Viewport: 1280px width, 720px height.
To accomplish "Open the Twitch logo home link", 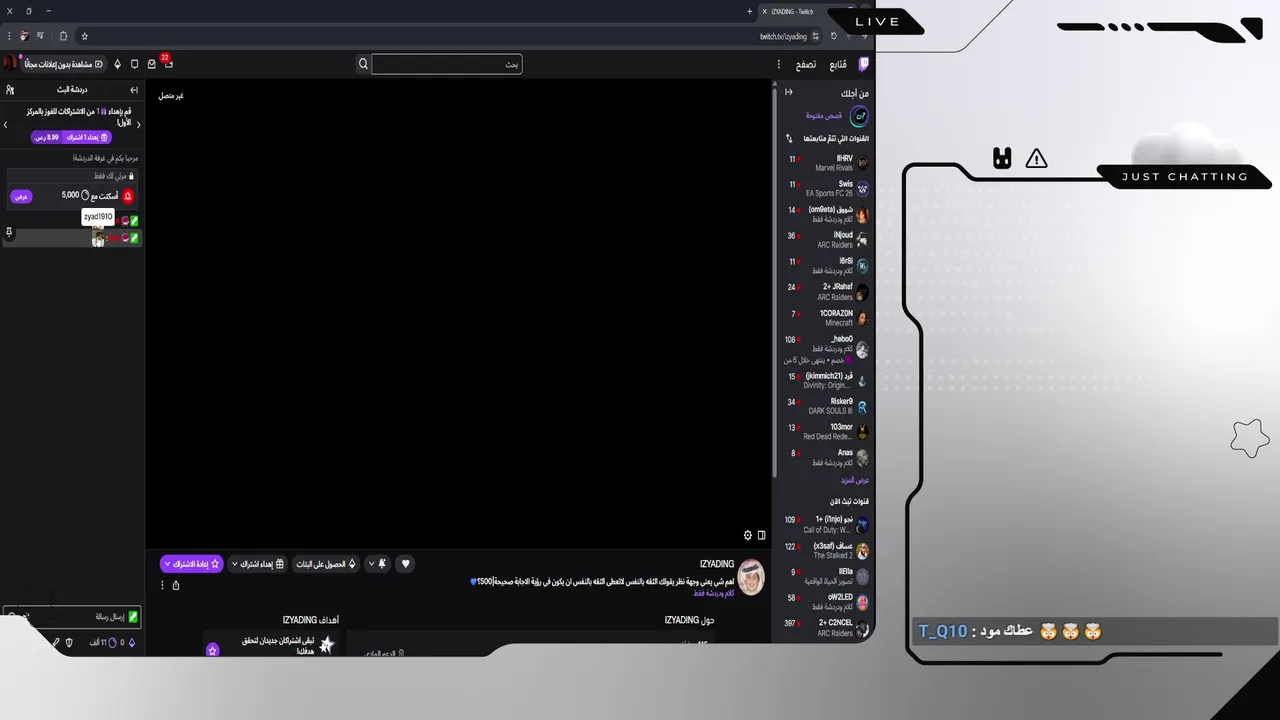I will pyautogui.click(x=863, y=64).
